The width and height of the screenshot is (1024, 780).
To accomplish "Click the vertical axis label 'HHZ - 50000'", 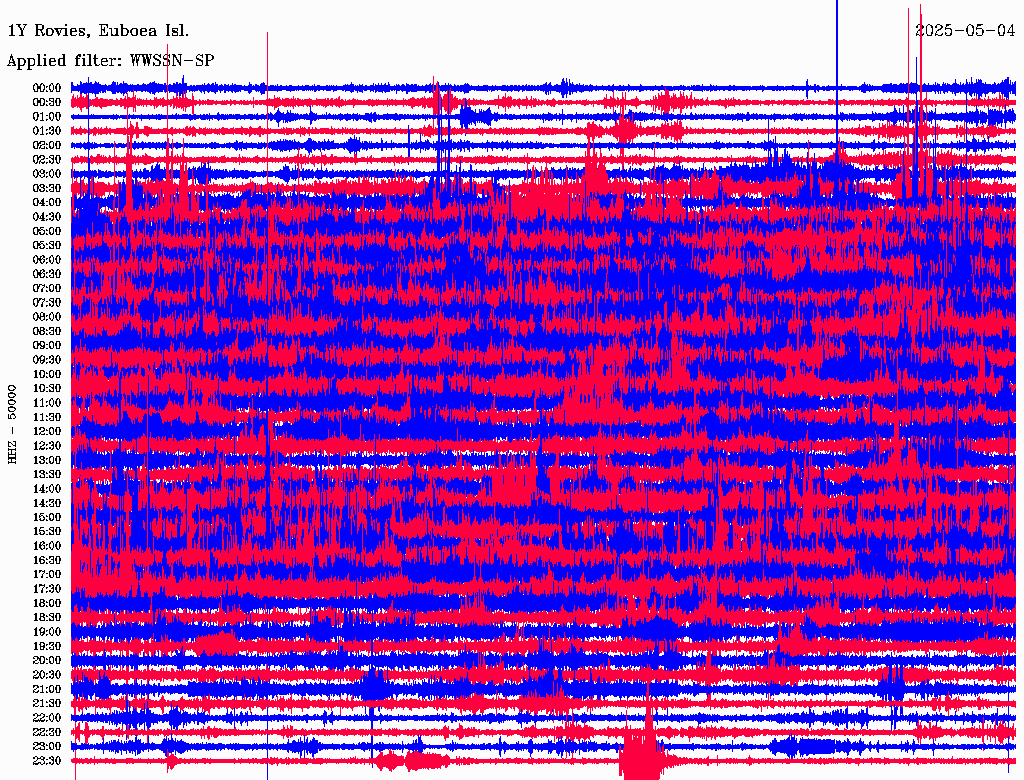I will (12, 425).
